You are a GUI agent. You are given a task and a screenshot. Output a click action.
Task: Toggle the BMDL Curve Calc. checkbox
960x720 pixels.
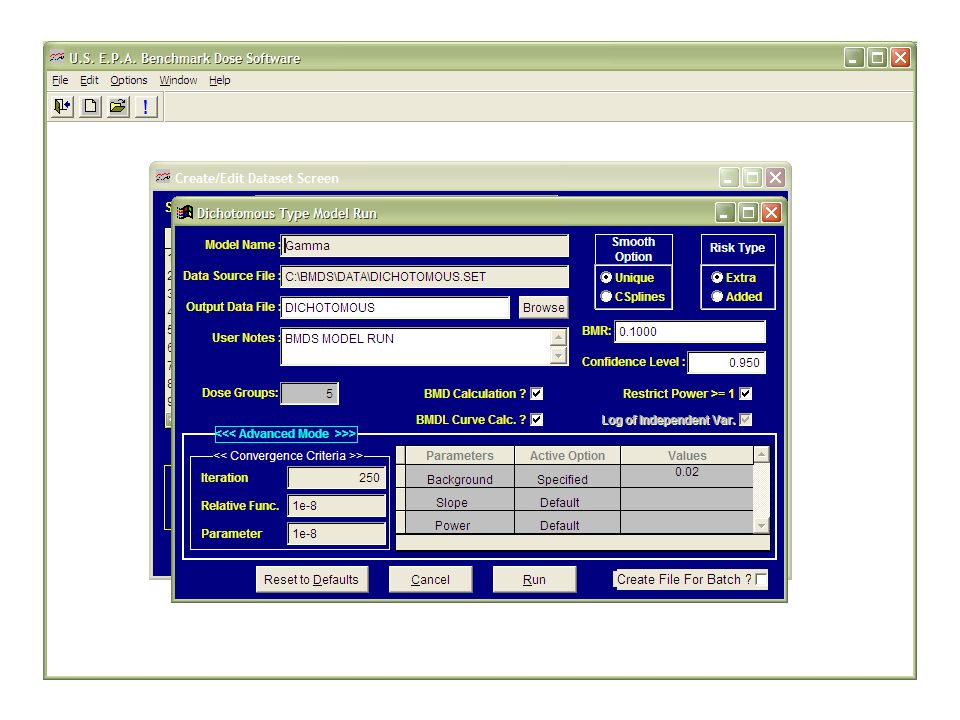tap(537, 419)
